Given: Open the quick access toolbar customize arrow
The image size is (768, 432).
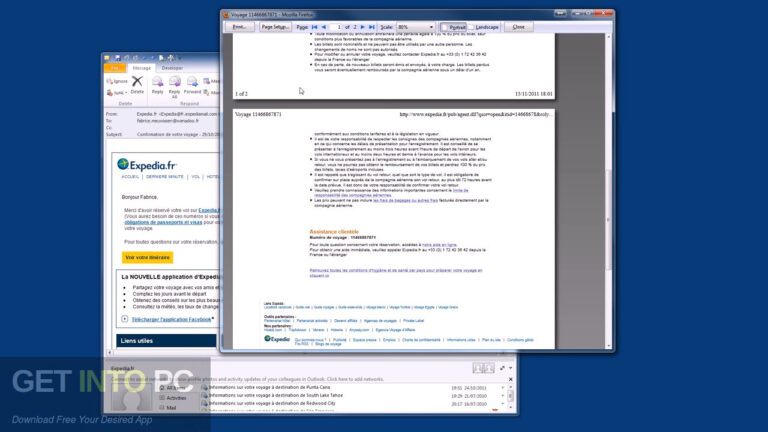Looking at the screenshot, I should point(179,58).
